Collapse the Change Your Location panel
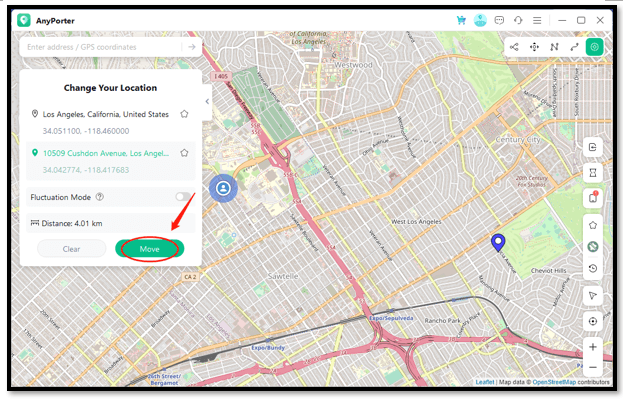The height and width of the screenshot is (400, 623). [x=207, y=102]
